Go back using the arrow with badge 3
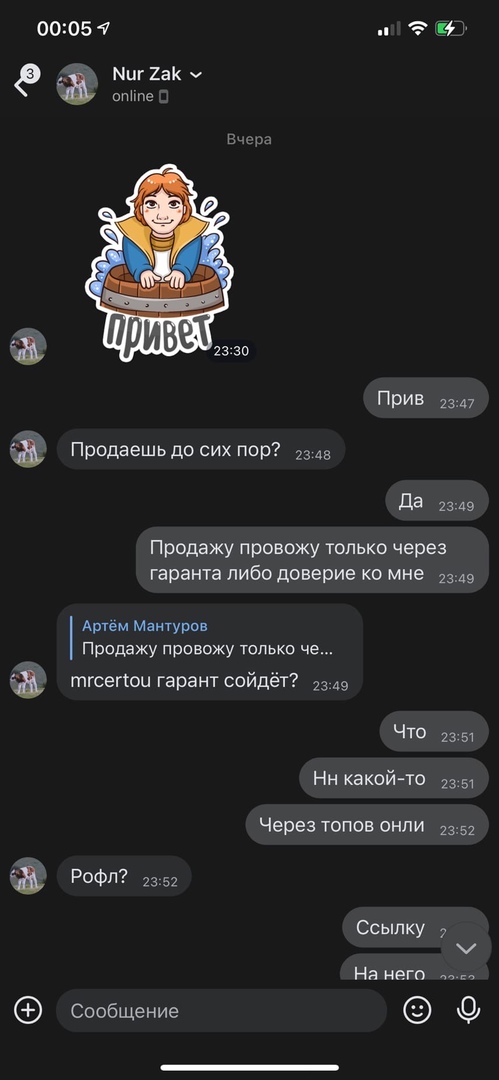Screen dimensions: 499x1080 [26, 82]
